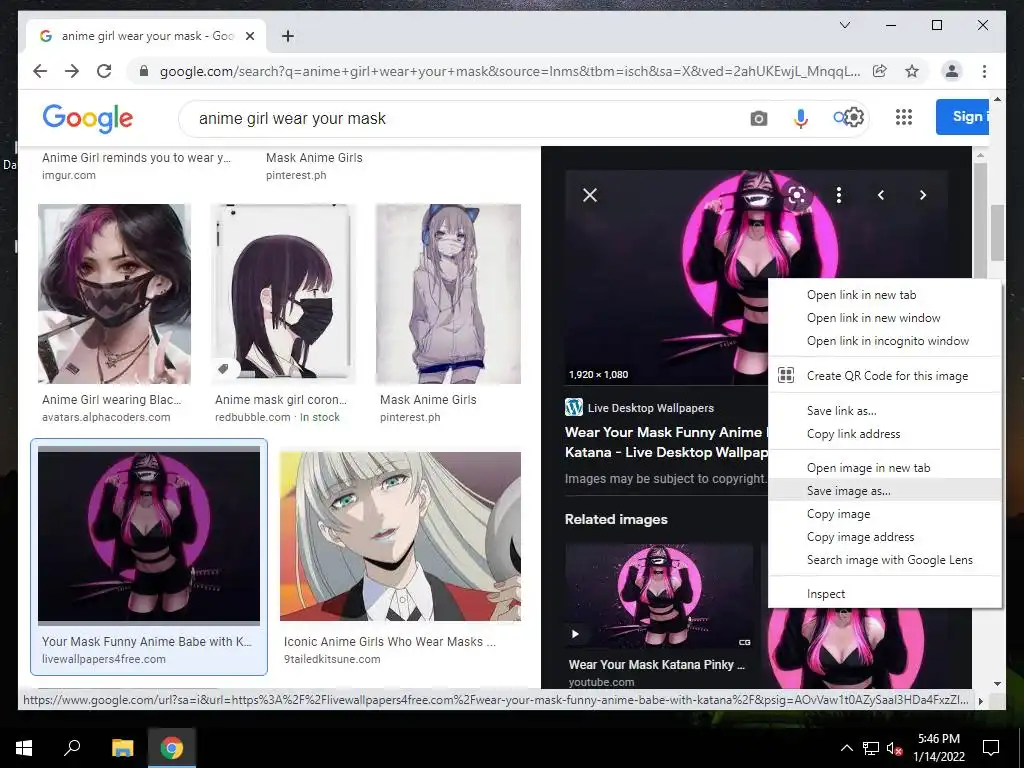This screenshot has width=1024, height=768.
Task: Open Anime Girl wearing Black mask thumbnail
Action: coord(114,294)
